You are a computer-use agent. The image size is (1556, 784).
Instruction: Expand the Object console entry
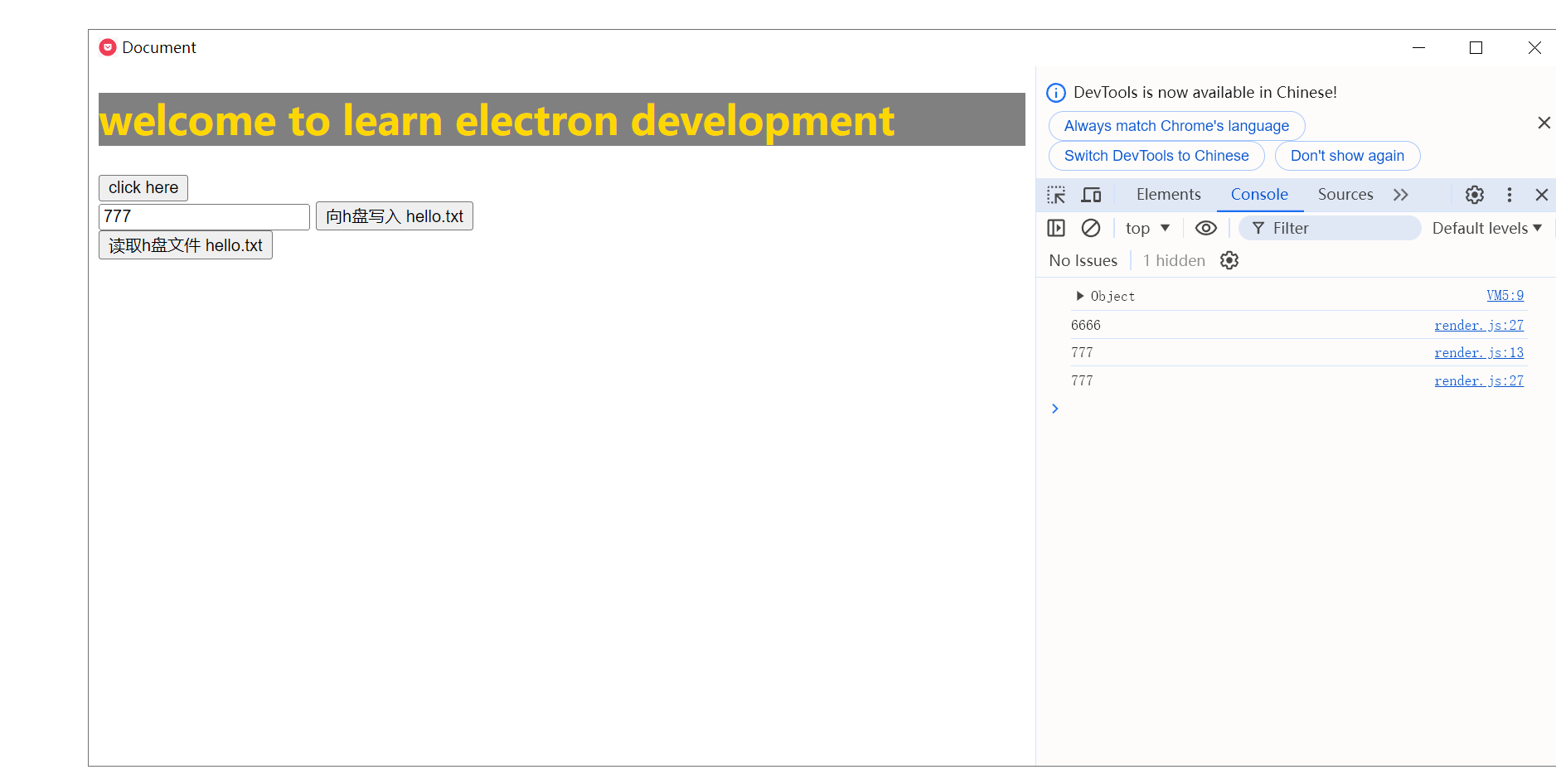(x=1079, y=296)
